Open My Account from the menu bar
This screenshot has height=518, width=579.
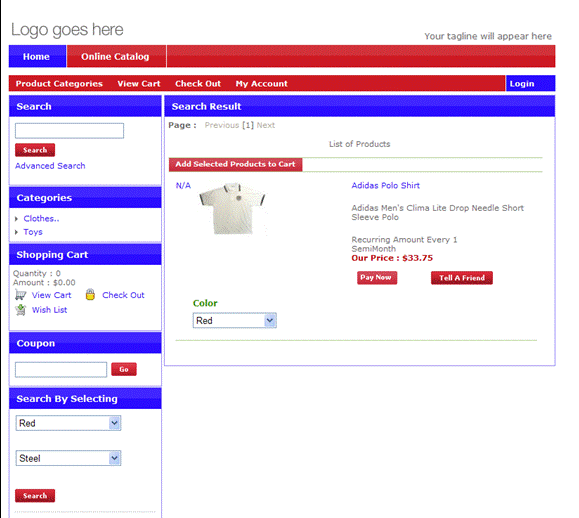tap(261, 84)
